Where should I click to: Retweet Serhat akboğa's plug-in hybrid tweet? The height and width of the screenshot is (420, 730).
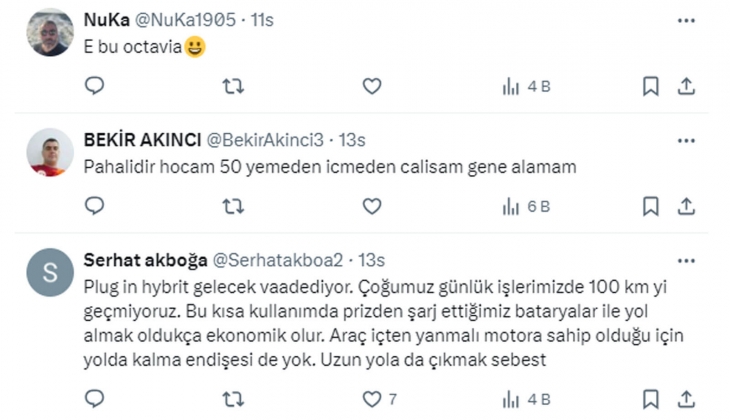pyautogui.click(x=232, y=398)
